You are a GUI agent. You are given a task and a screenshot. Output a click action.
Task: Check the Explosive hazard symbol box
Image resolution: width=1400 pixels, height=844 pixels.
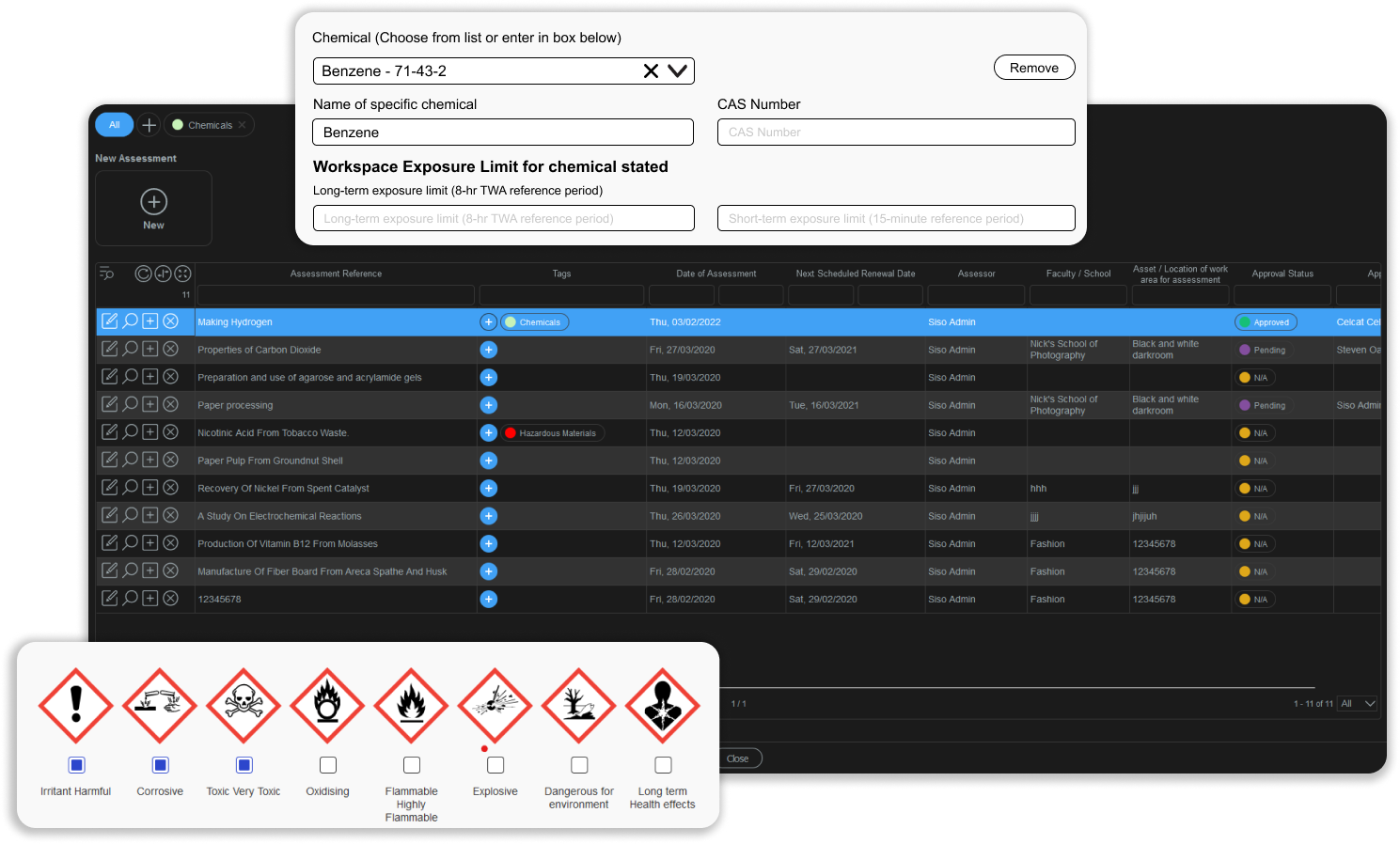[x=495, y=764]
